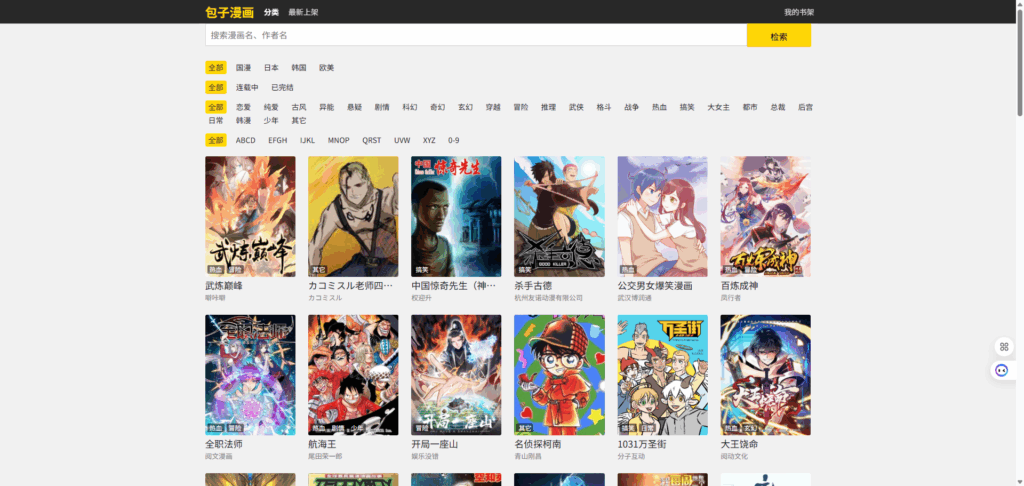Viewport: 1024px width, 486px height.
Task: Open the 公交男女爆笑漫画 cover image
Action: click(x=662, y=216)
